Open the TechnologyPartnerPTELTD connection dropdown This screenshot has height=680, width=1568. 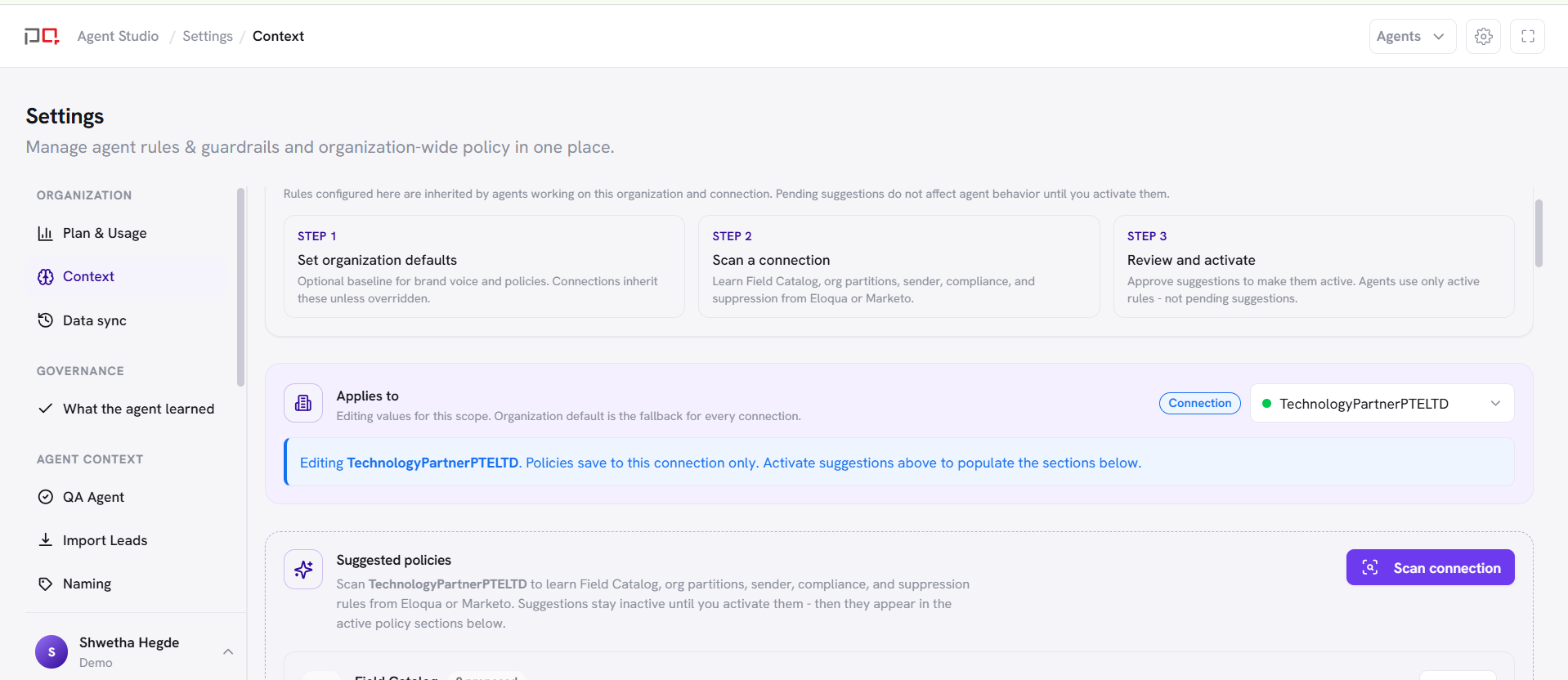pyautogui.click(x=1382, y=404)
